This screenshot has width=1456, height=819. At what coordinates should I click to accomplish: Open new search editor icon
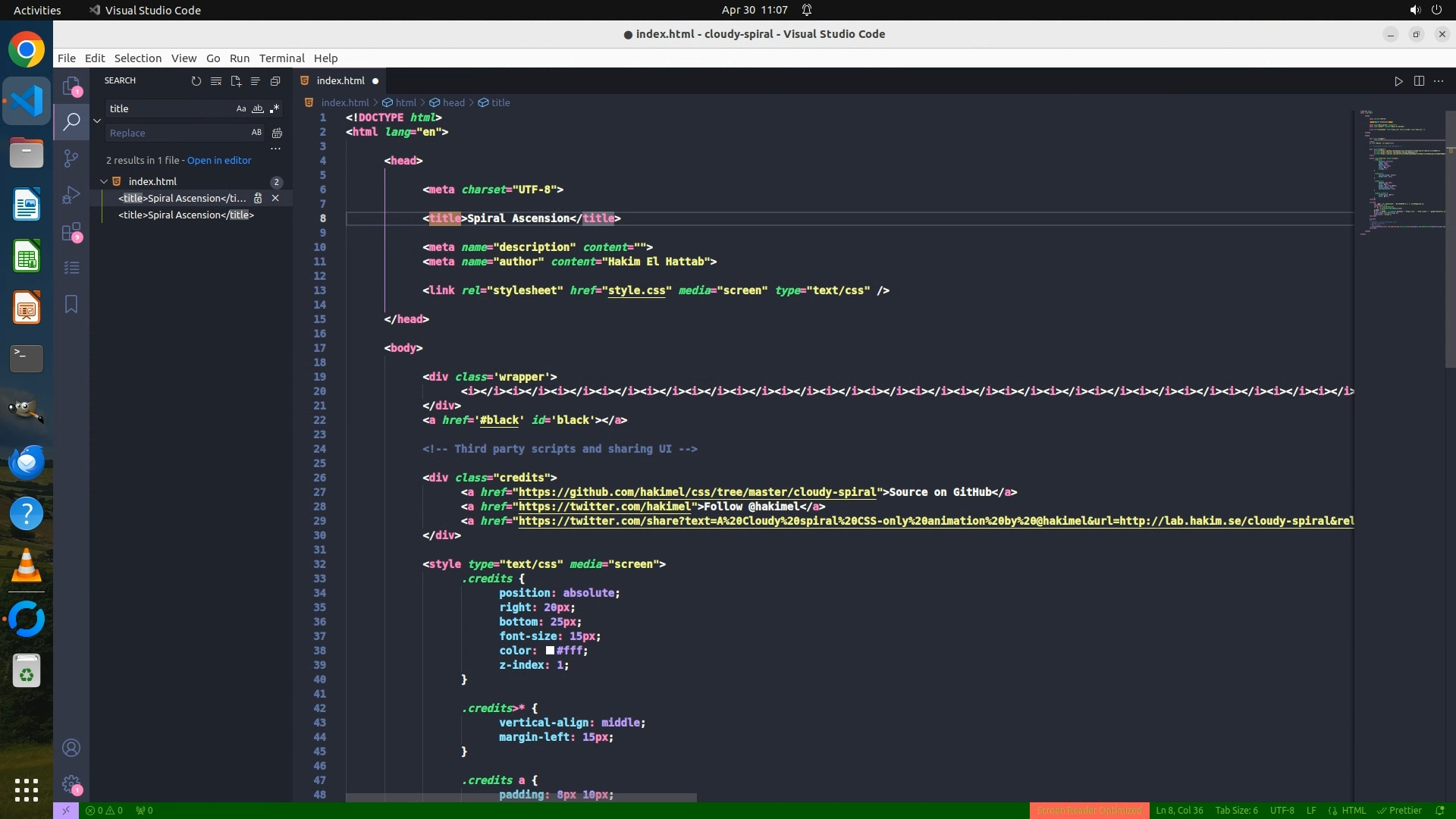pos(236,81)
